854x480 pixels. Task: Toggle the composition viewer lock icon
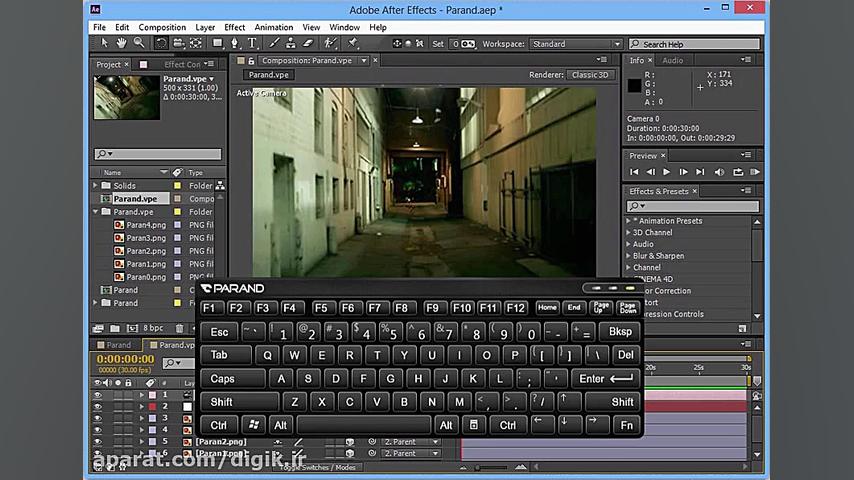(x=251, y=60)
